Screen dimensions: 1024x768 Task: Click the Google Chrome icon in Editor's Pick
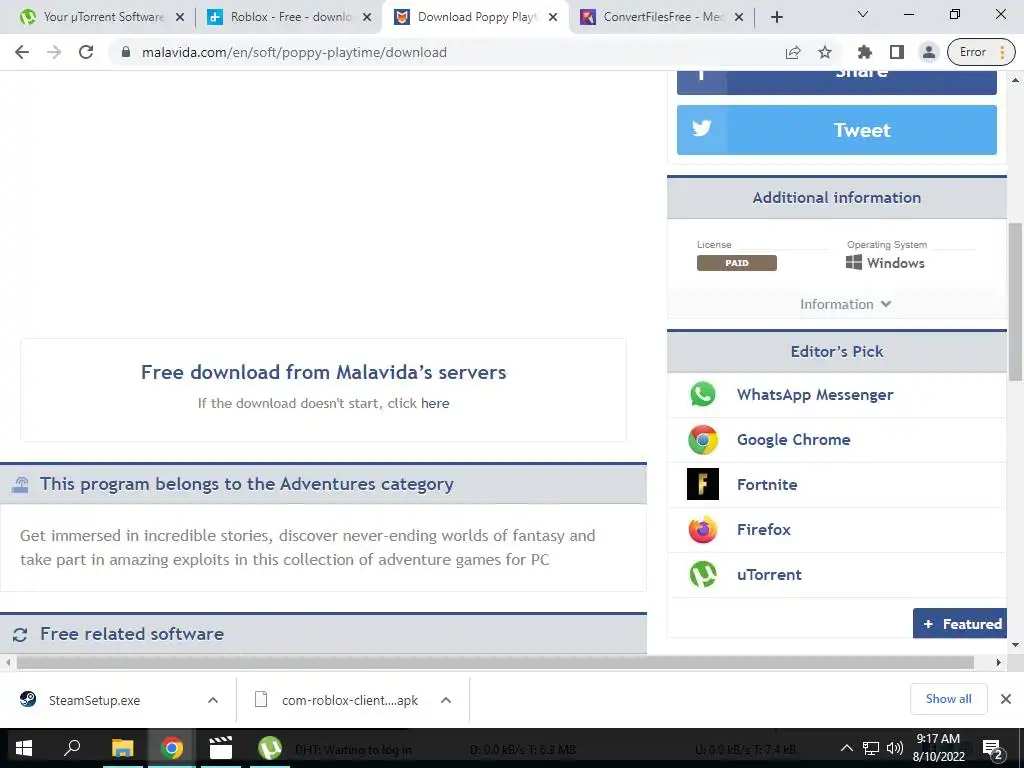point(703,440)
